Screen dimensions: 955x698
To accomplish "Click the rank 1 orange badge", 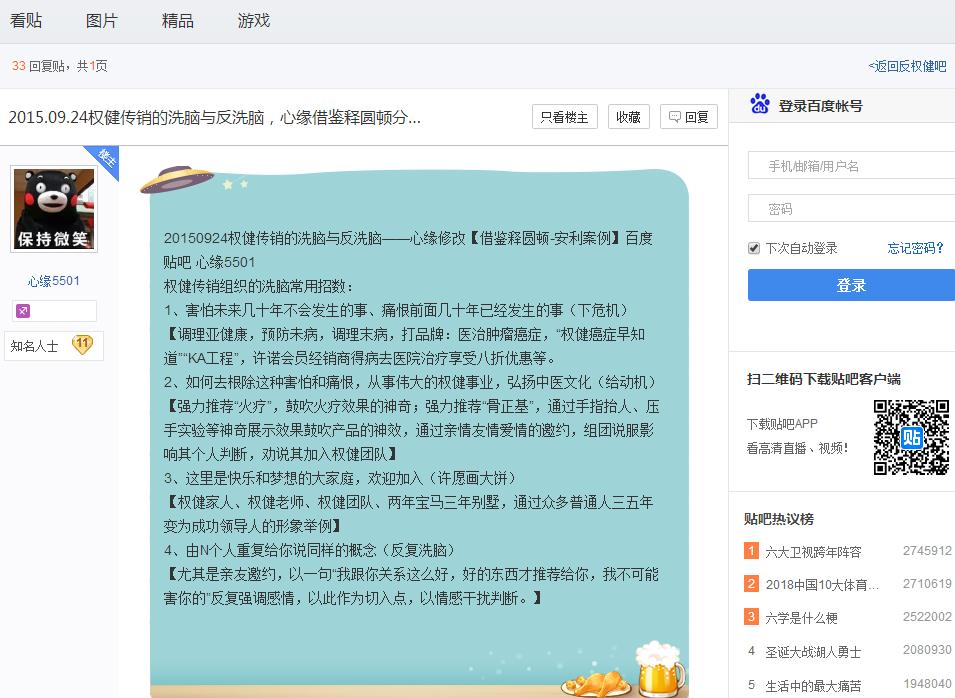I will 751,551.
